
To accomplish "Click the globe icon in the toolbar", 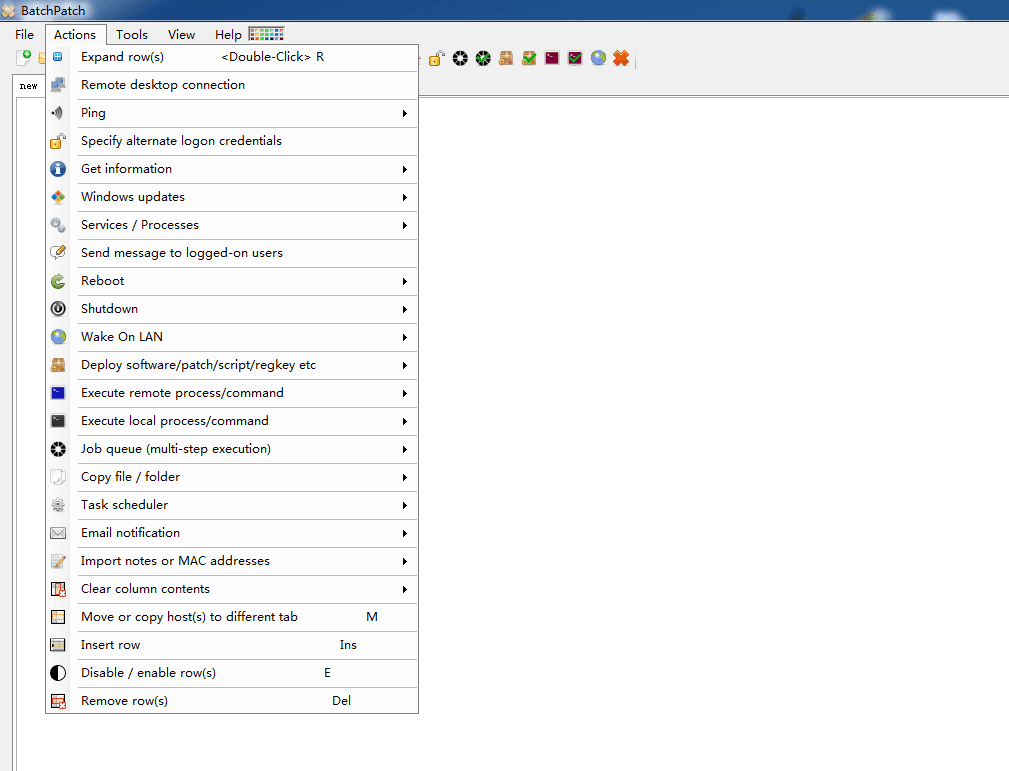I will 598,59.
